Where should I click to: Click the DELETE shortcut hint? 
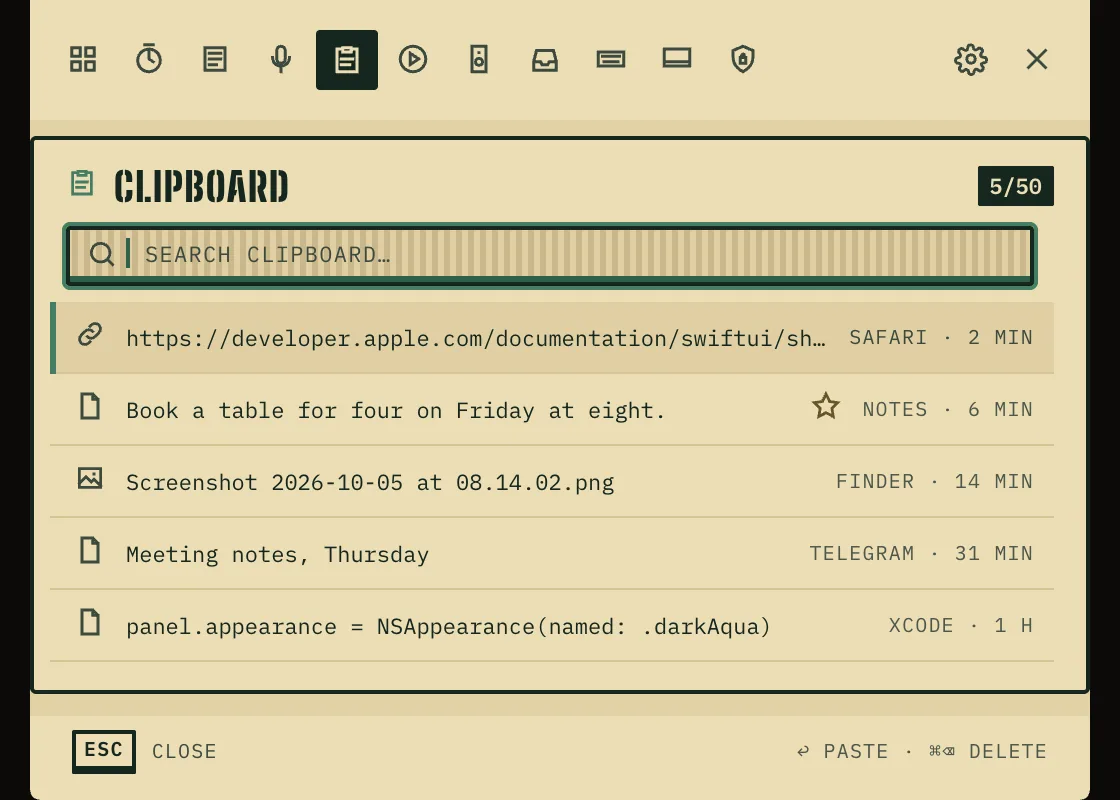[988, 751]
